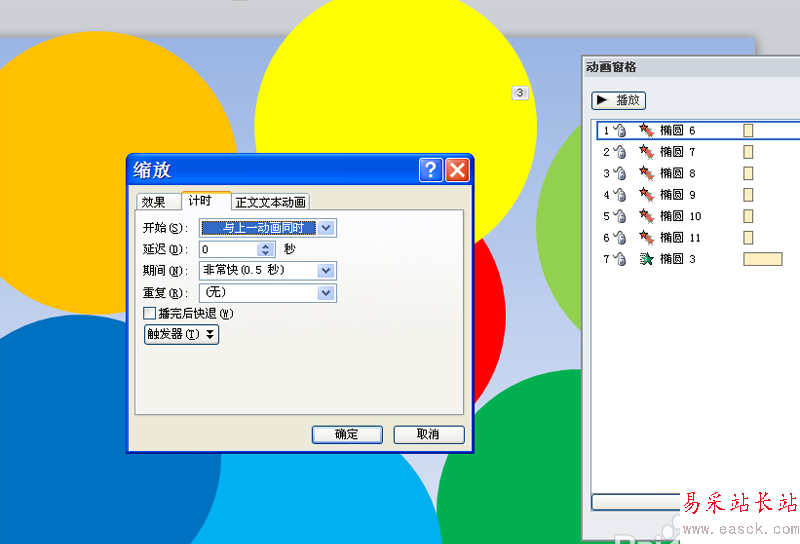Screen dimensions: 800x544
Task: Open the 开始 dropdown arrow
Action: click(327, 228)
